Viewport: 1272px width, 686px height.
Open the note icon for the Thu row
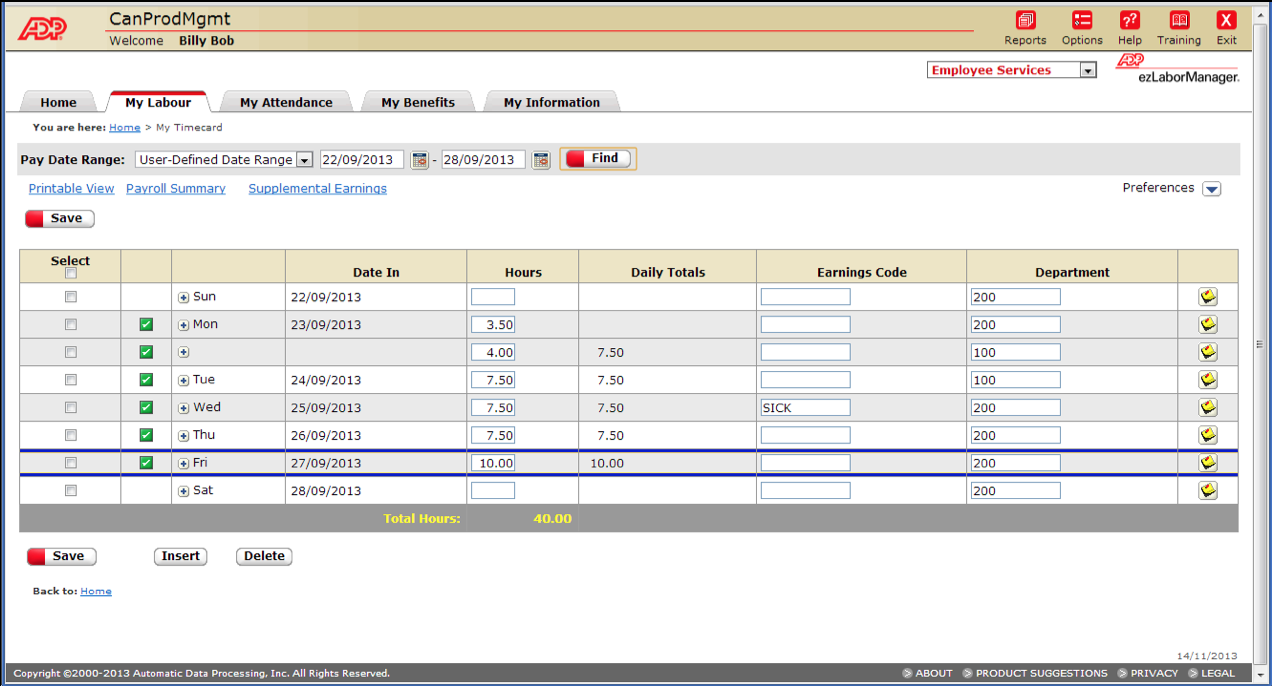click(x=1208, y=435)
